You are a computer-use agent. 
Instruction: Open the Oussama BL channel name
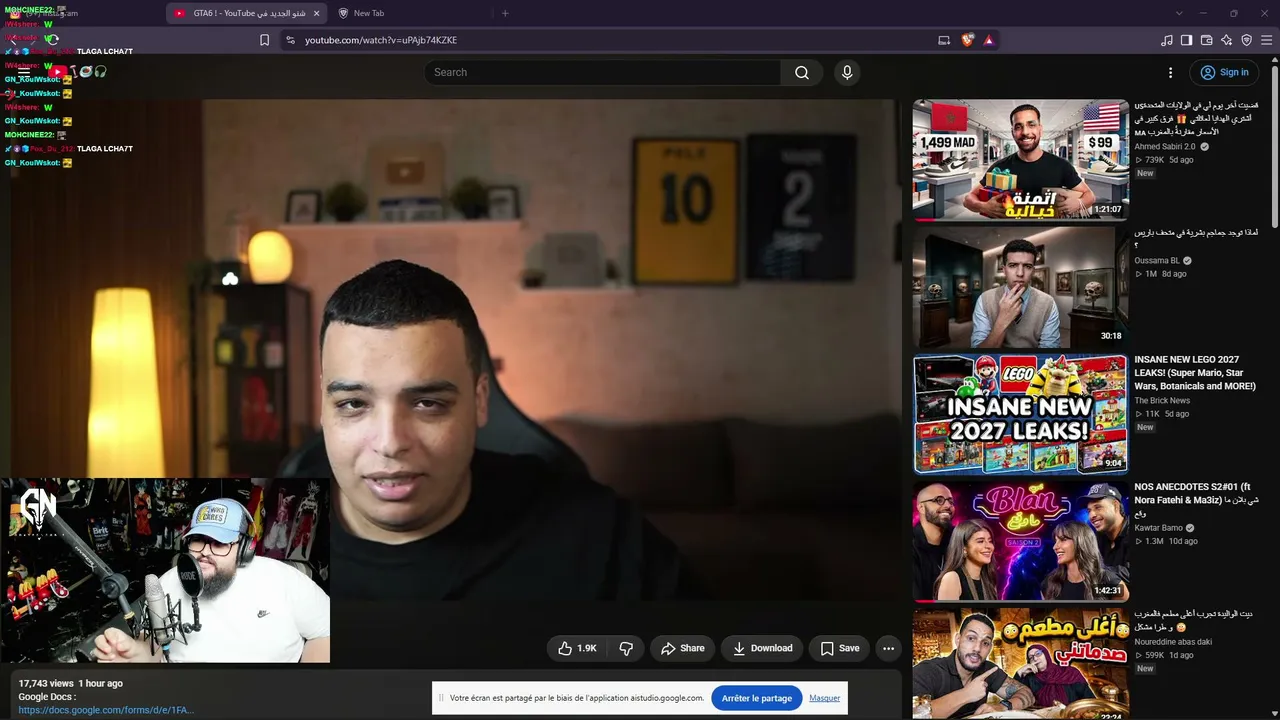(1157, 261)
